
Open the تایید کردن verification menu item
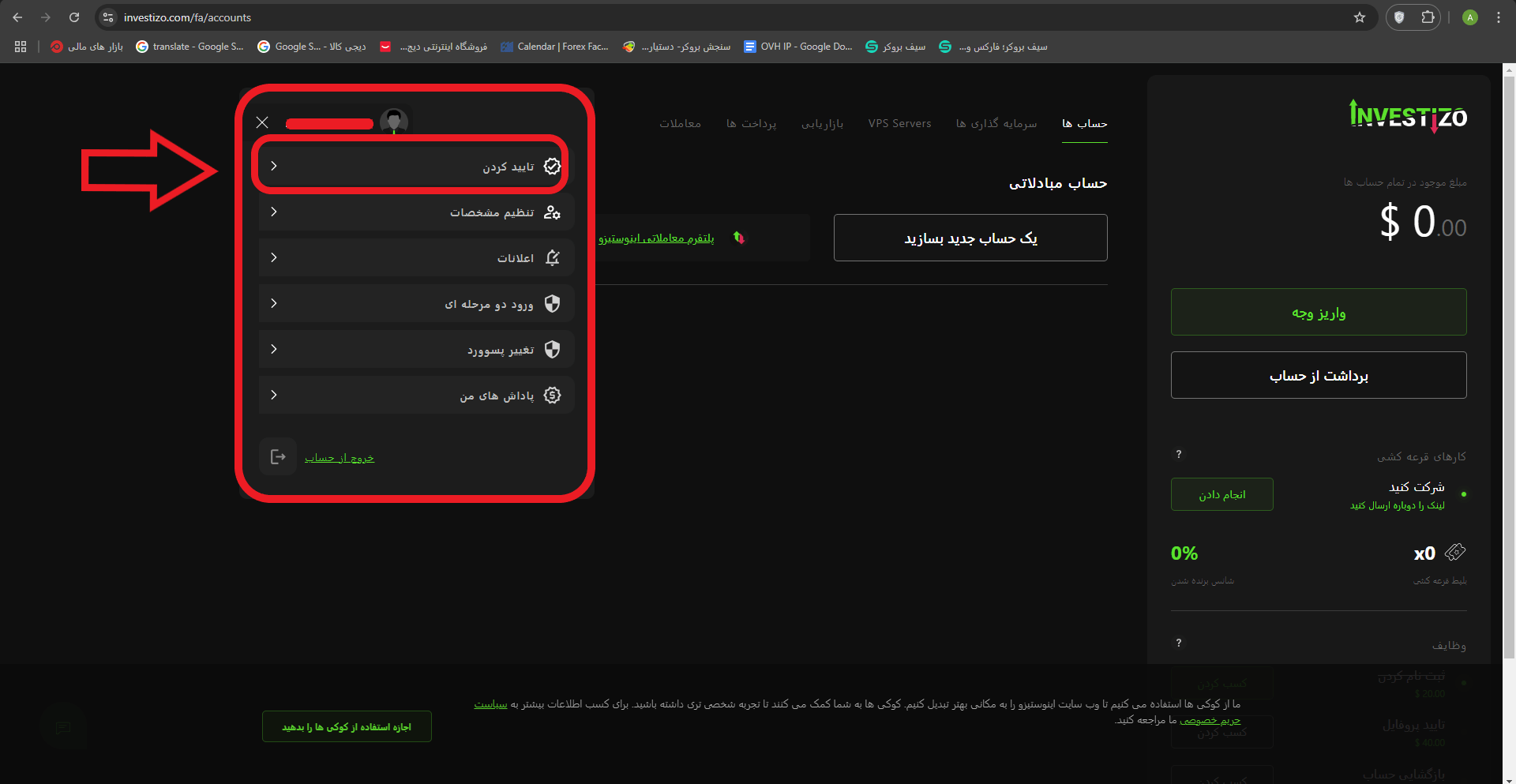pos(415,166)
